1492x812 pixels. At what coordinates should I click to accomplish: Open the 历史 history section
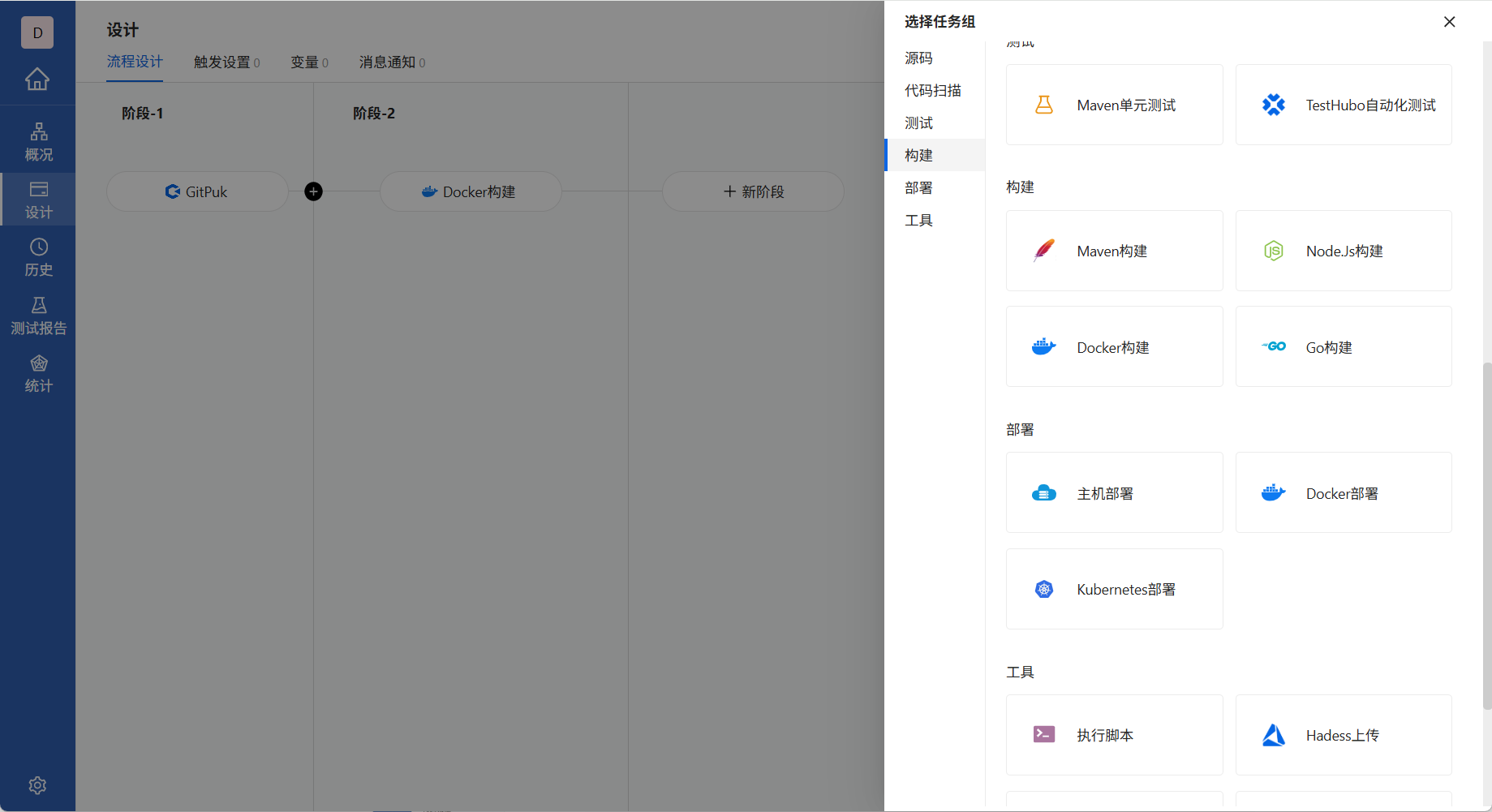pyautogui.click(x=38, y=258)
